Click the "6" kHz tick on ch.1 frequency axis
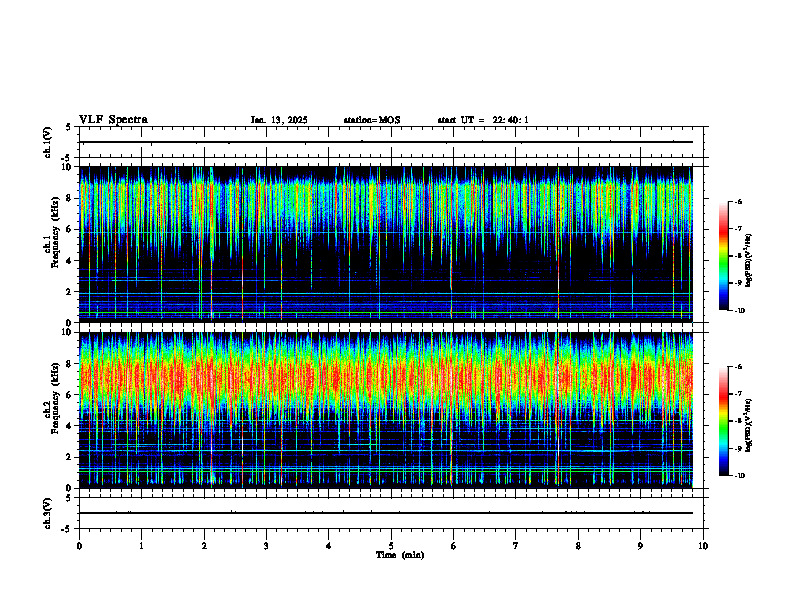The height and width of the screenshot is (612, 792). [x=69, y=229]
